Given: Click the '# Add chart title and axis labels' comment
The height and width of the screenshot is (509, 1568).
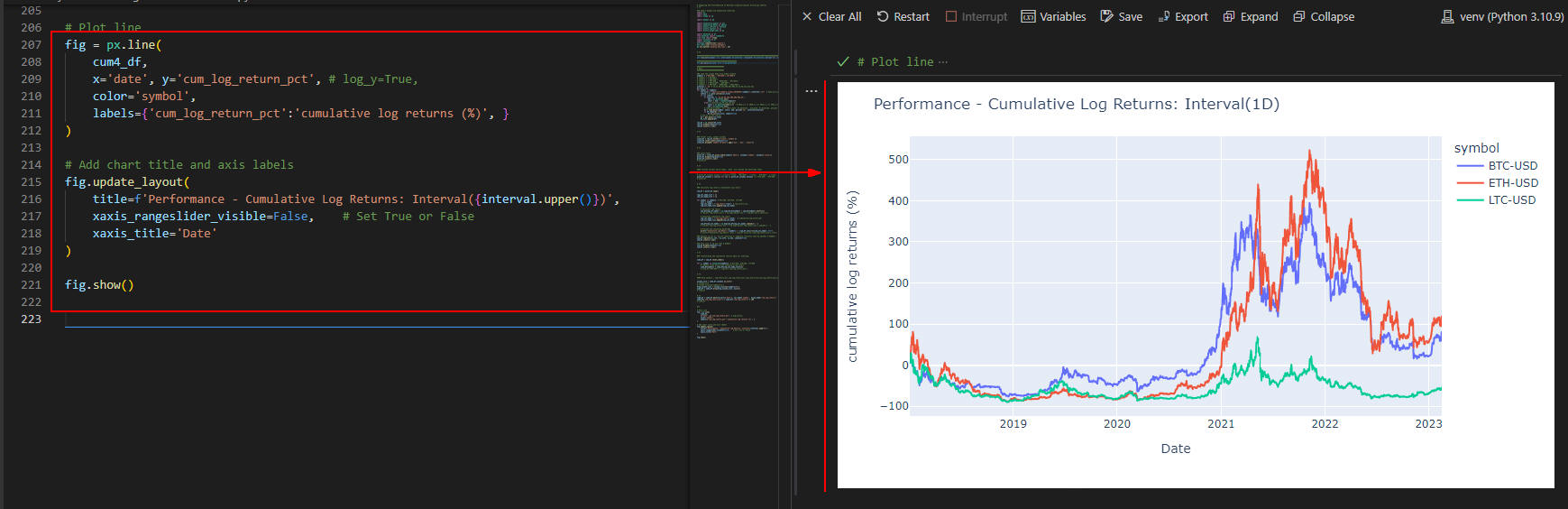Looking at the screenshot, I should tap(179, 164).
